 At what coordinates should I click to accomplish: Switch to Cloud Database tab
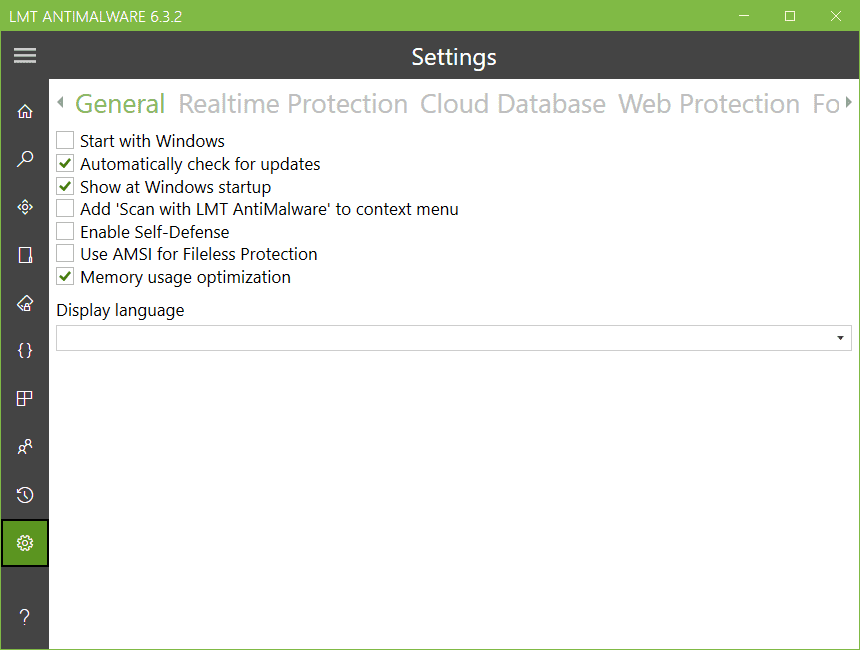(x=513, y=104)
